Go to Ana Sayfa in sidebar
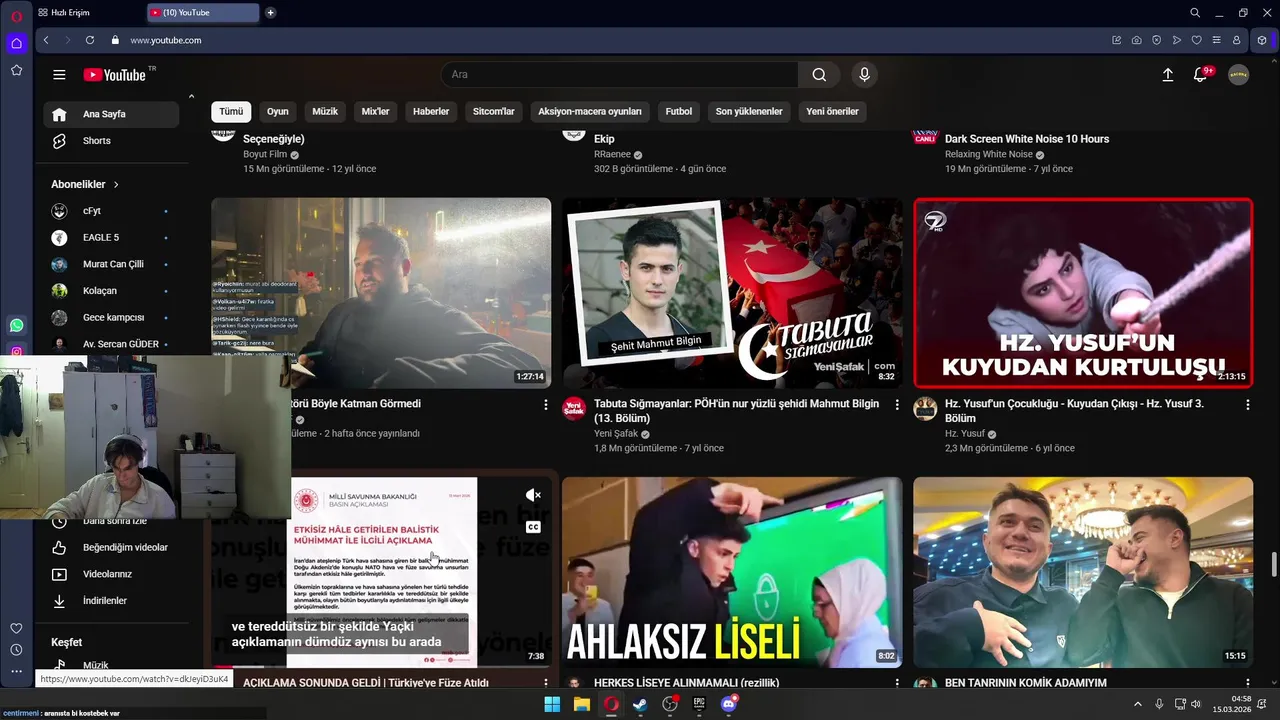Viewport: 1280px width, 720px height. click(111, 114)
